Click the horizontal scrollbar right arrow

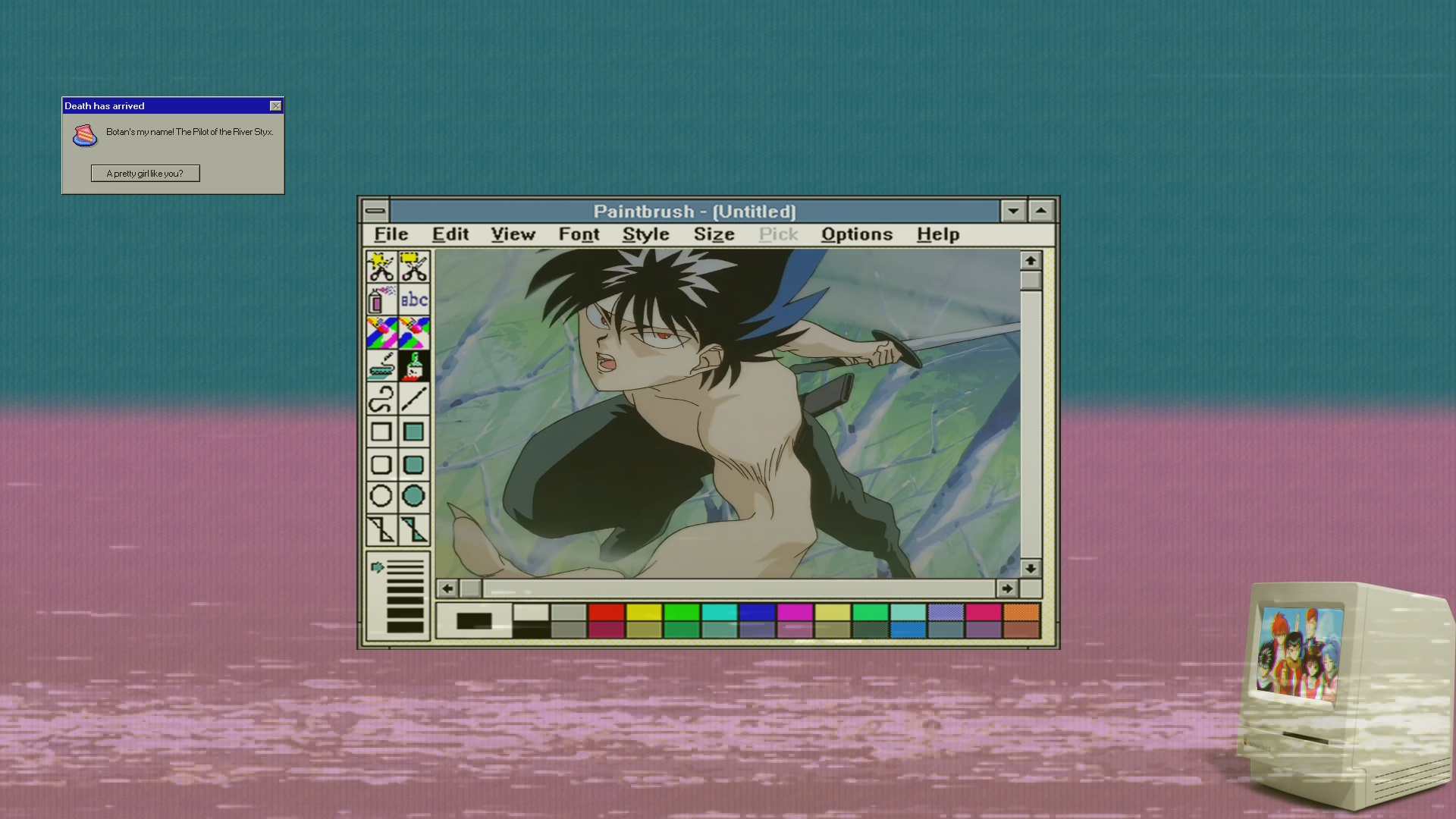[1006, 588]
